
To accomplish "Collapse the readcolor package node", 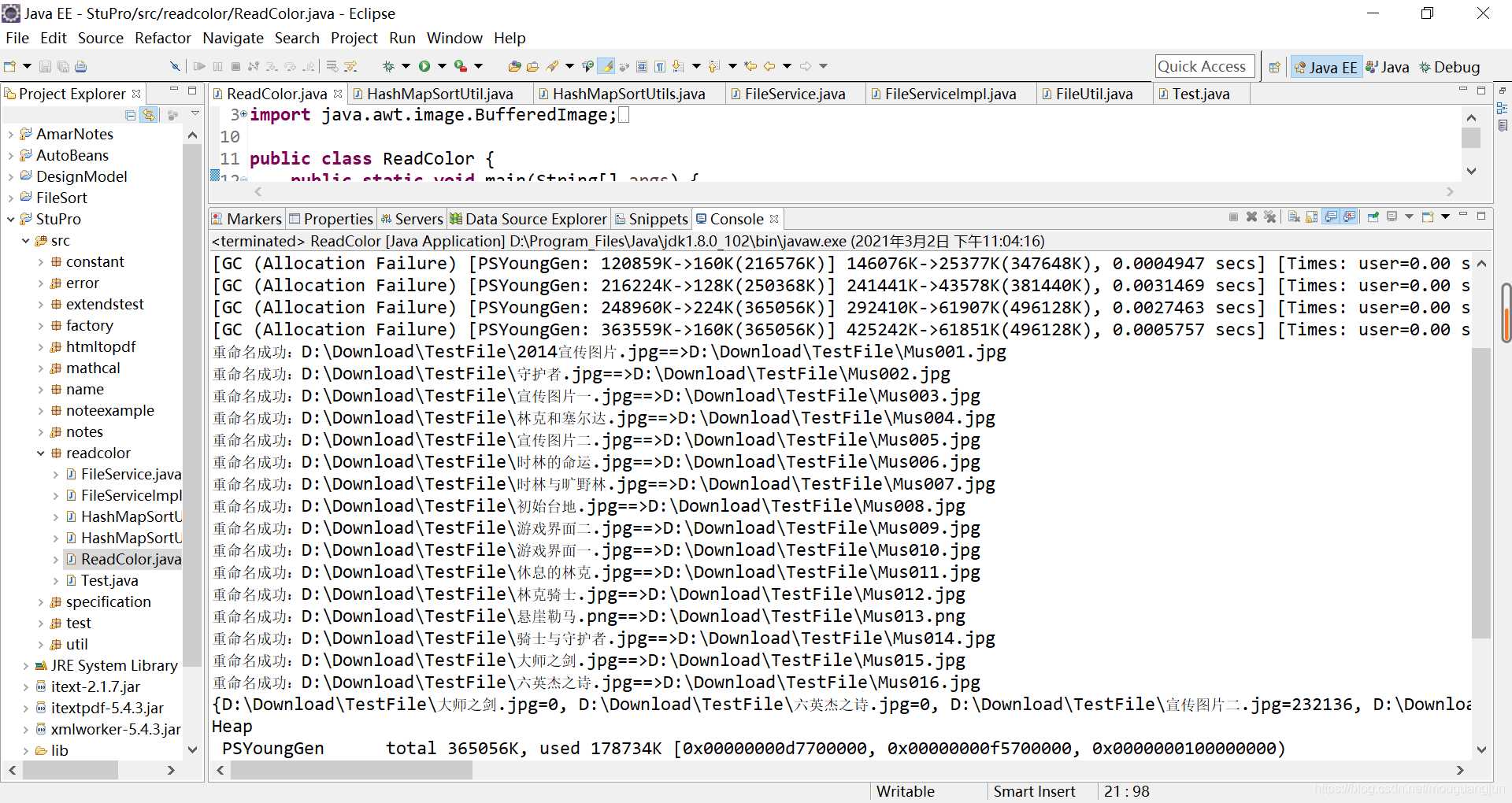I will pos(41,453).
